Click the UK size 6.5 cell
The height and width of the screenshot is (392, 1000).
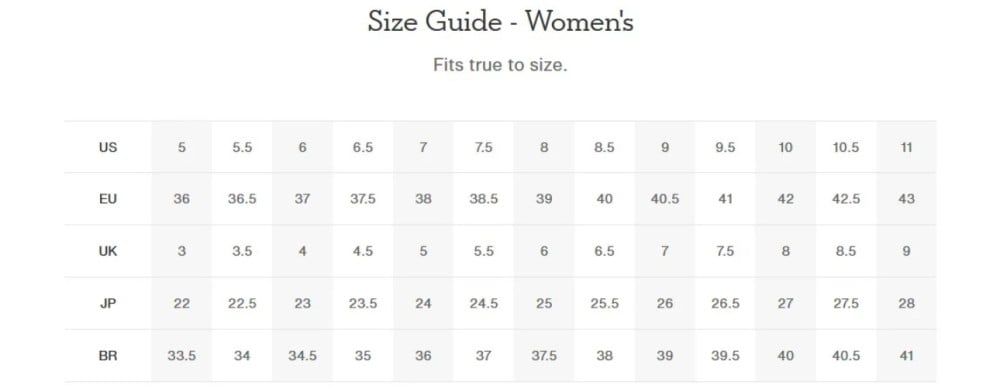[604, 251]
